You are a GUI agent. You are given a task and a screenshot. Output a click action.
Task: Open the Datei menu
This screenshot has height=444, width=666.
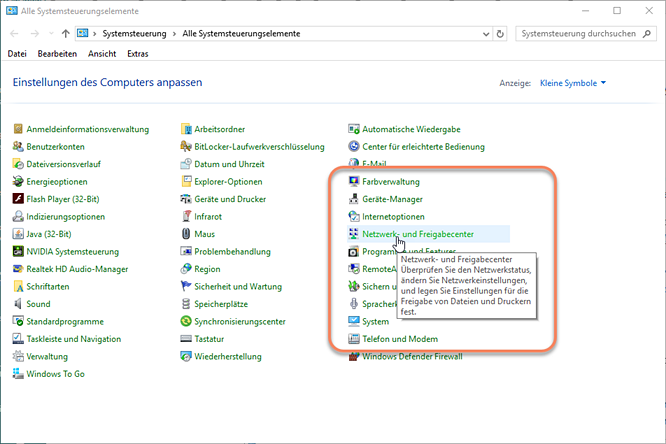[17, 54]
